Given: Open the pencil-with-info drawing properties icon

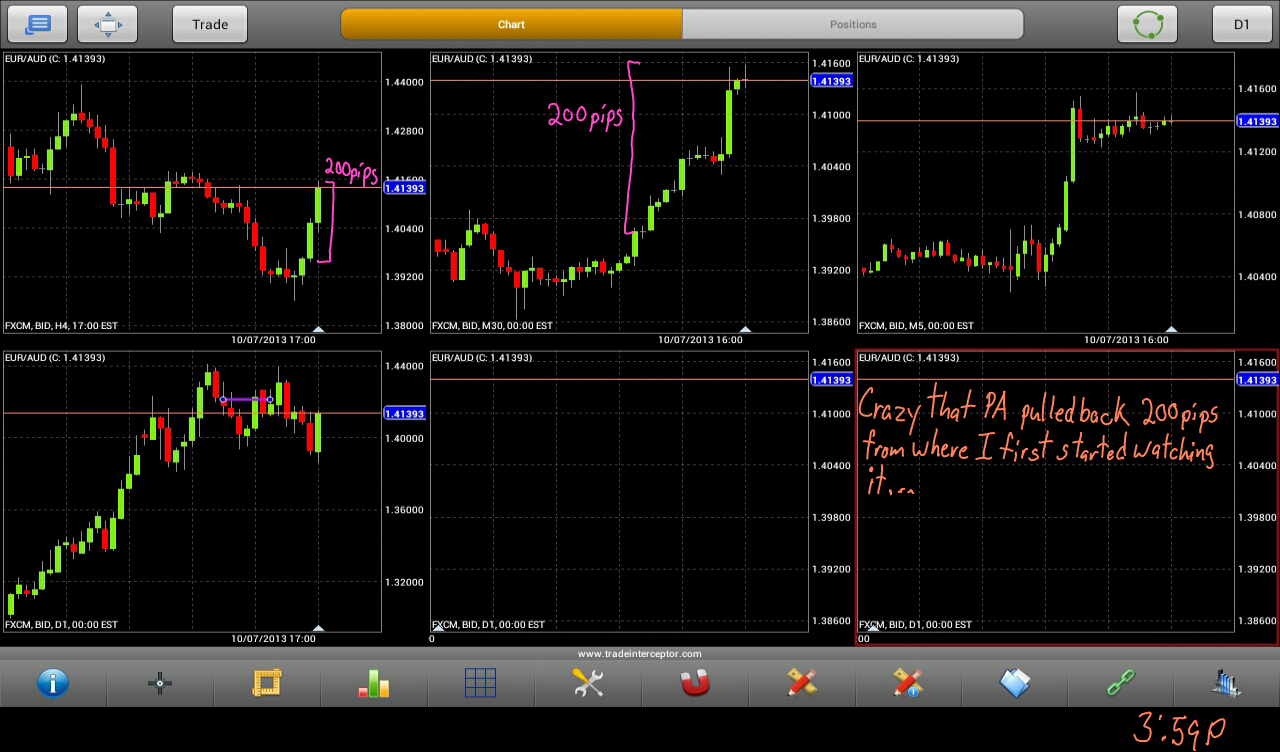Looking at the screenshot, I should (908, 683).
